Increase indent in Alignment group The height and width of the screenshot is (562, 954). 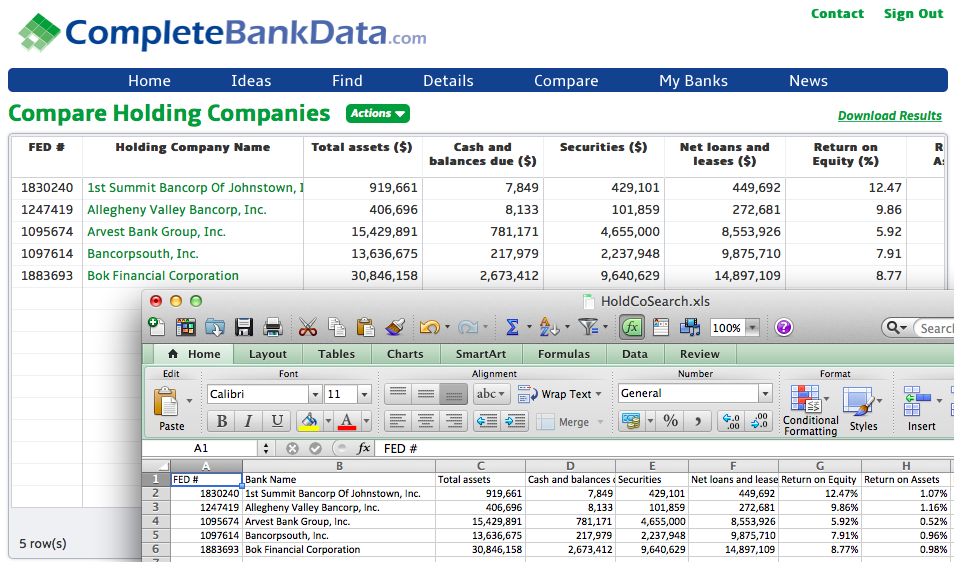(515, 421)
